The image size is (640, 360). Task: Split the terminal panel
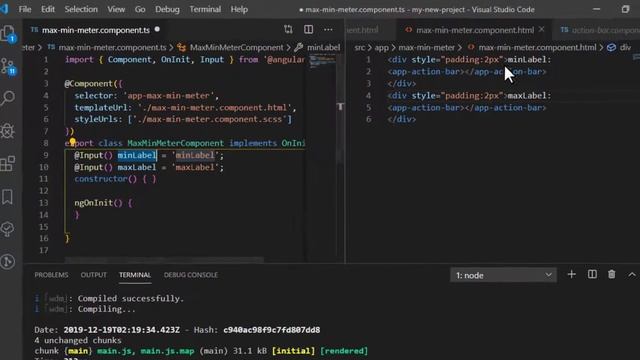pos(592,274)
